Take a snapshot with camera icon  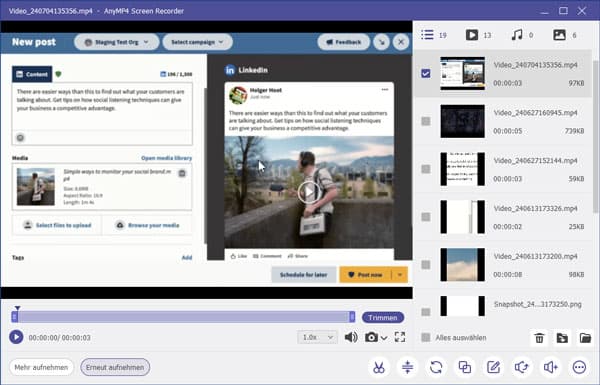371,337
